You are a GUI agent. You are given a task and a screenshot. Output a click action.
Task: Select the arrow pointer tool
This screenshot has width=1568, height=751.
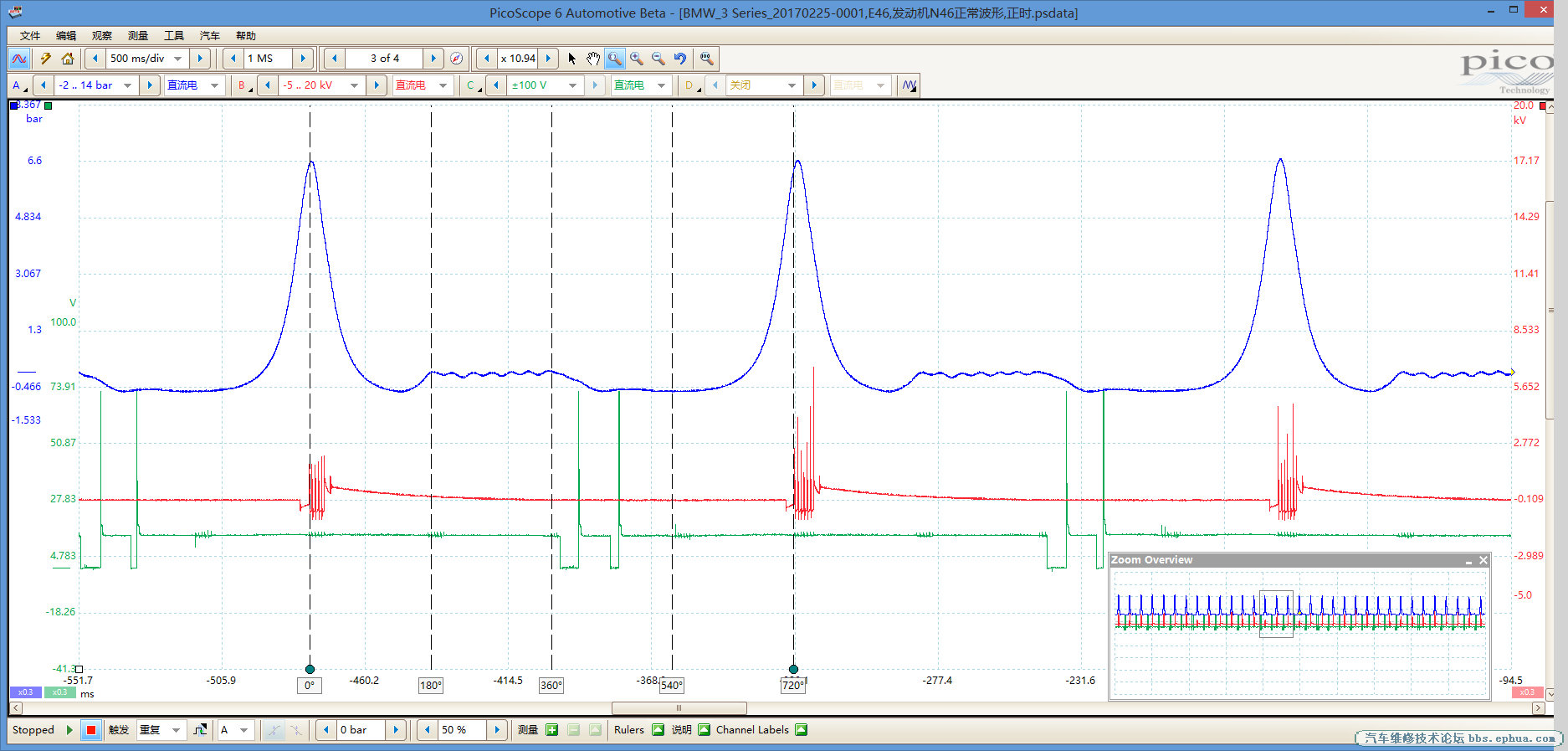pyautogui.click(x=572, y=59)
